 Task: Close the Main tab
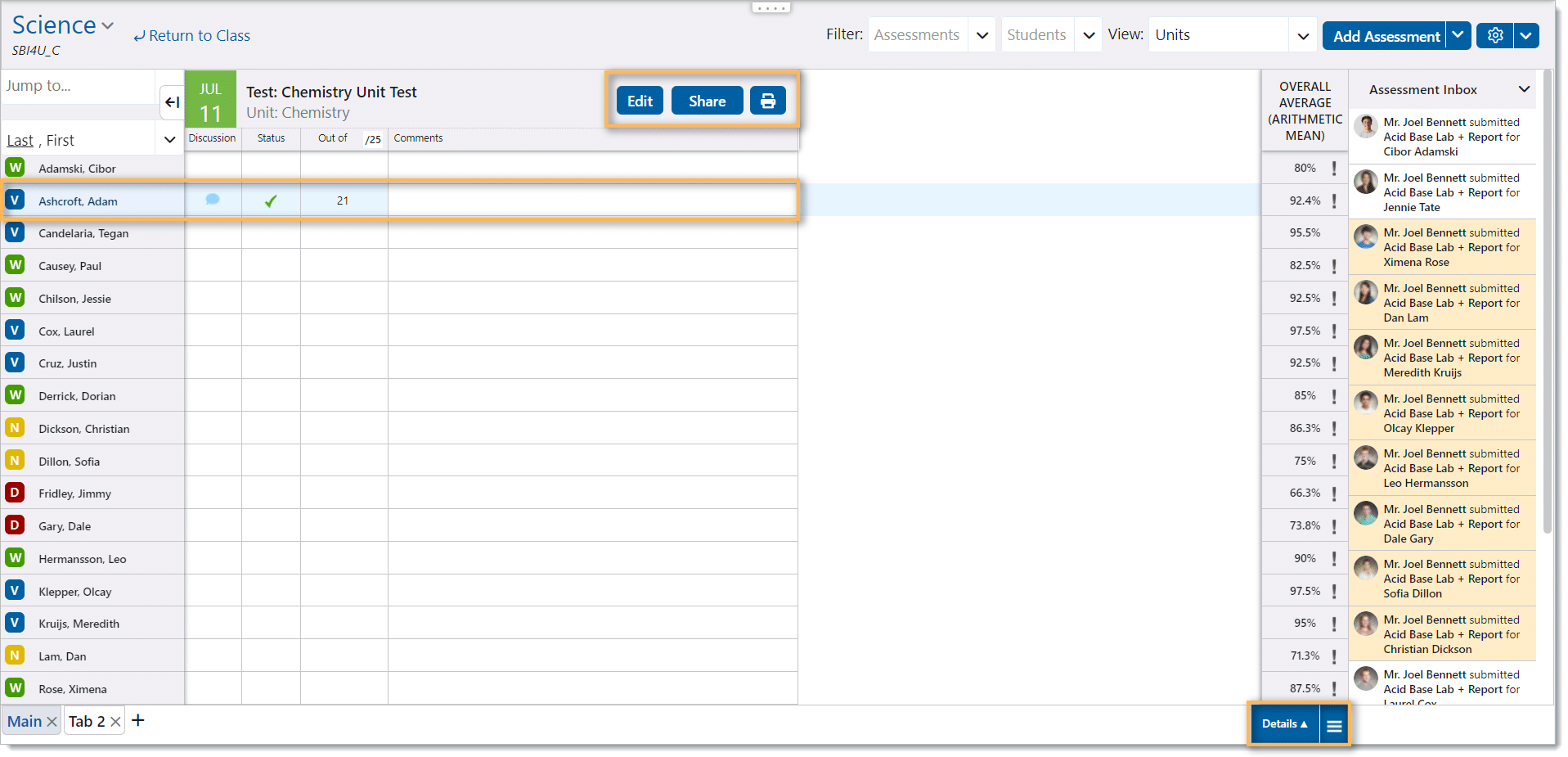(52, 722)
